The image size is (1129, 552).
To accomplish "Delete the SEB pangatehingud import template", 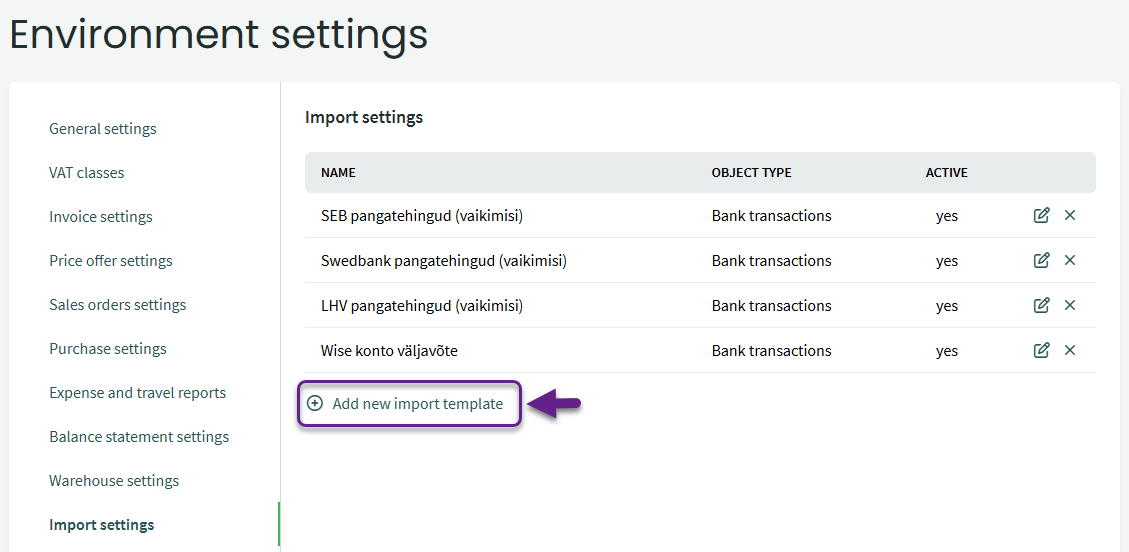I will [x=1070, y=215].
